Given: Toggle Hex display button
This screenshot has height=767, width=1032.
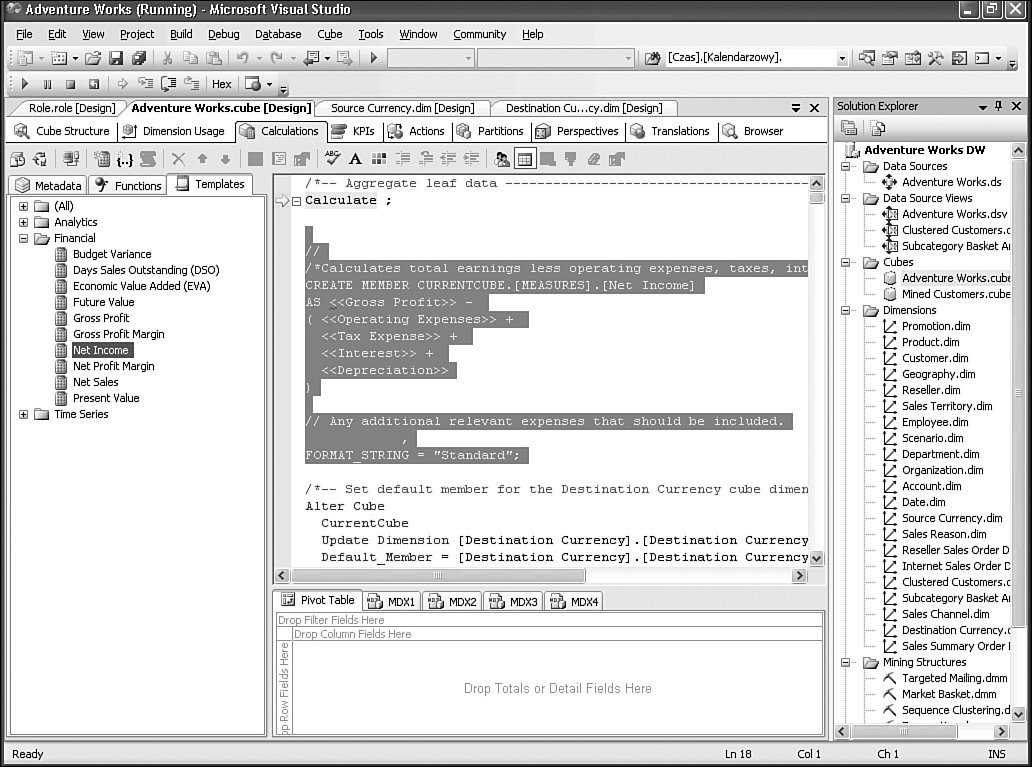Looking at the screenshot, I should (222, 84).
